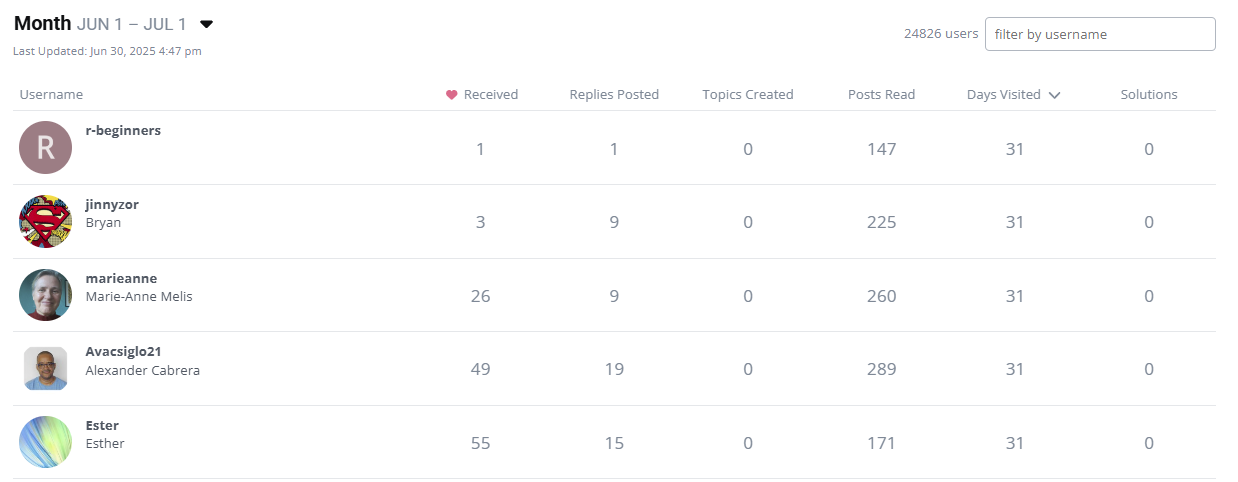Sort by the Username column header
The height and width of the screenshot is (482, 1238).
pos(51,95)
